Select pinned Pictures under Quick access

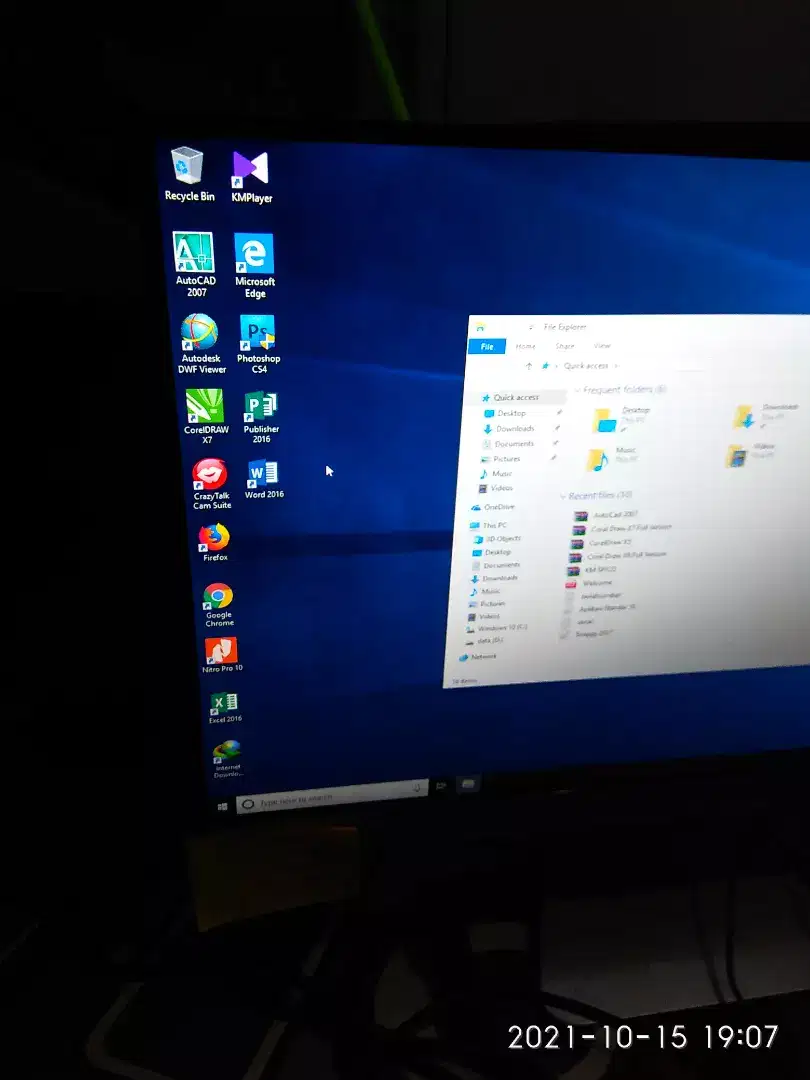click(x=506, y=459)
